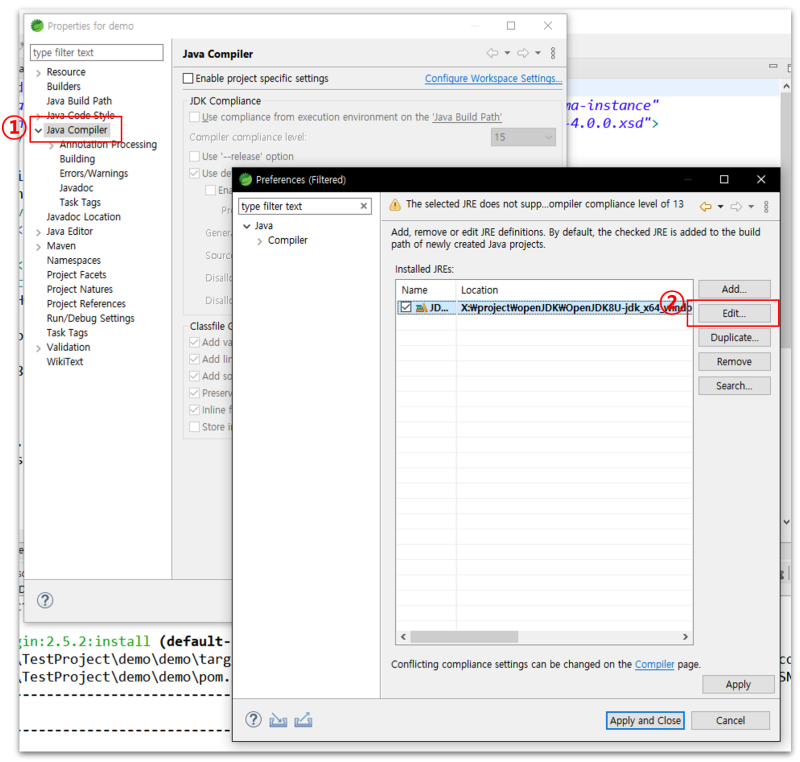Select Project Facets in tree
The image size is (800, 762).
pos(77,275)
